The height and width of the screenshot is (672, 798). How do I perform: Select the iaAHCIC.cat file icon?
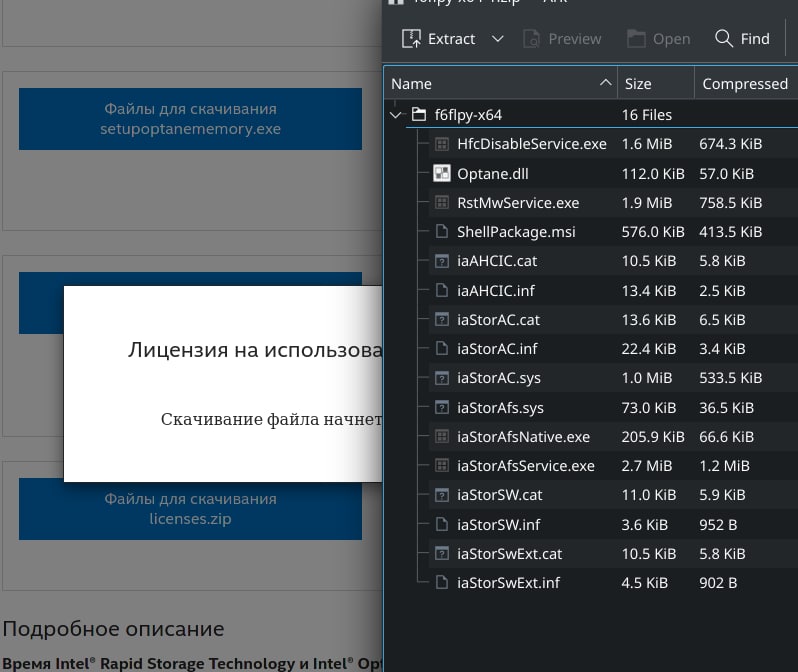(x=442, y=261)
